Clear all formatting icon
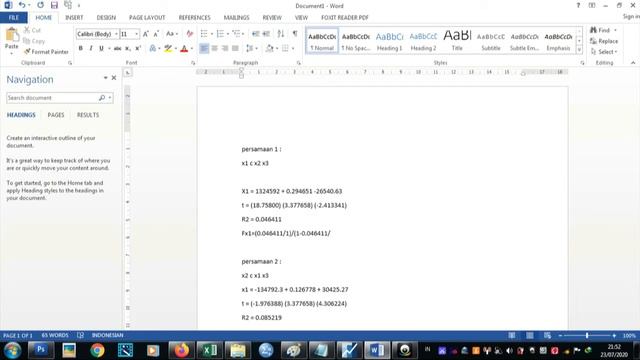The width and height of the screenshot is (640, 360). (x=189, y=34)
